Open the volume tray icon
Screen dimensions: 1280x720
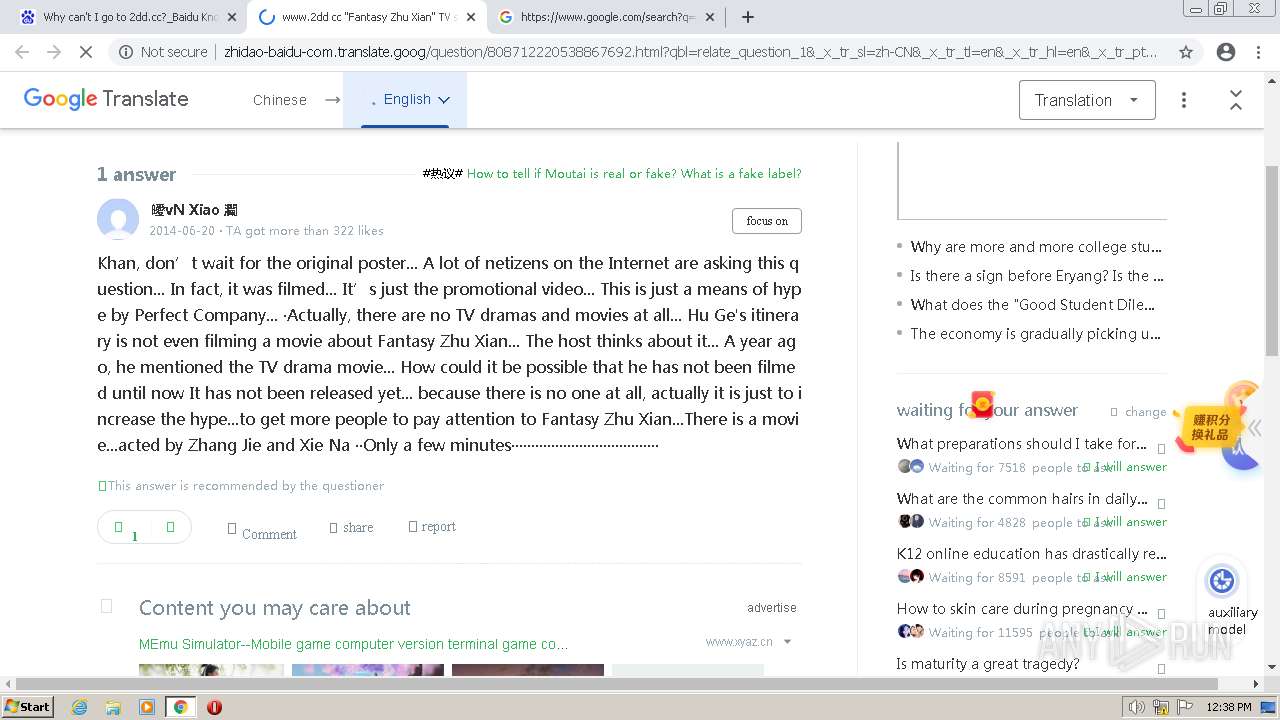point(1136,707)
